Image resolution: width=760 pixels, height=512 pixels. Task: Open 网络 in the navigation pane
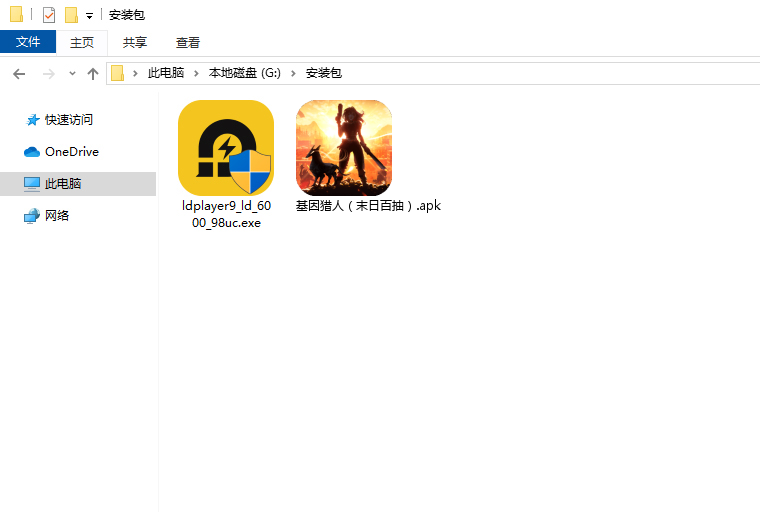(x=57, y=216)
